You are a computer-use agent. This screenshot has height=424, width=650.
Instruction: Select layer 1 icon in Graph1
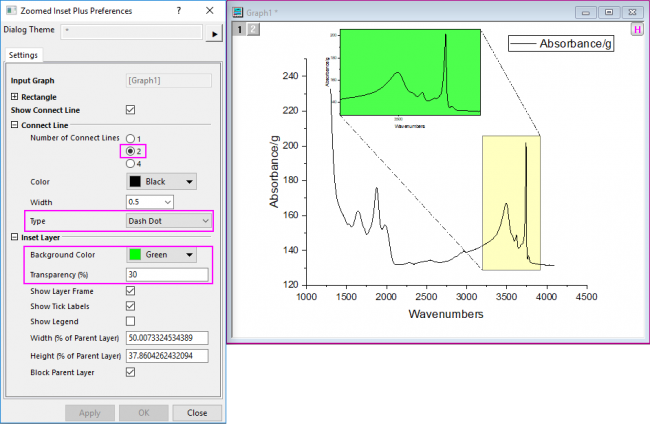238,30
